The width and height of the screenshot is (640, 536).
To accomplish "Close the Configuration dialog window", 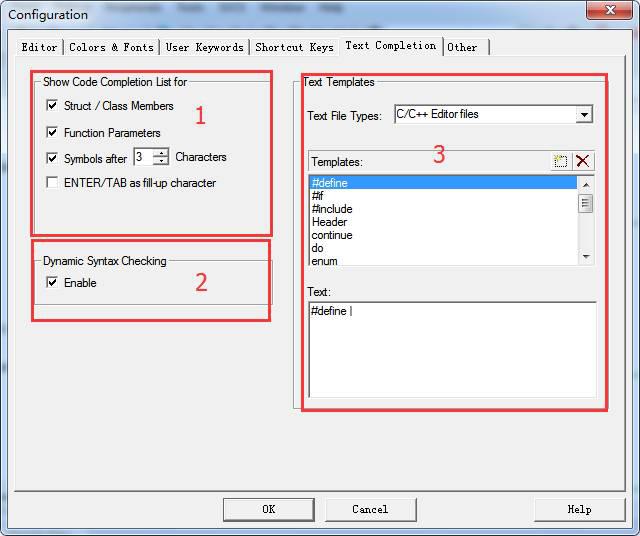I will click(610, 10).
